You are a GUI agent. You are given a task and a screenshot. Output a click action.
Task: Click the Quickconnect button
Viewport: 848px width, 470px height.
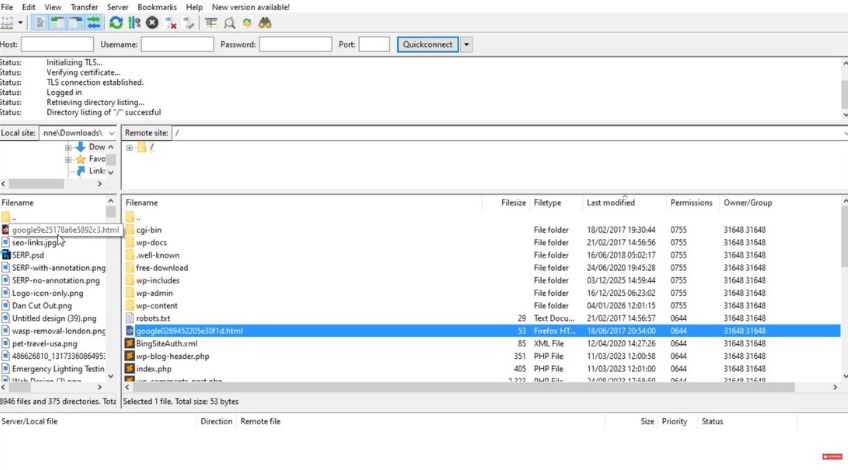[x=427, y=44]
